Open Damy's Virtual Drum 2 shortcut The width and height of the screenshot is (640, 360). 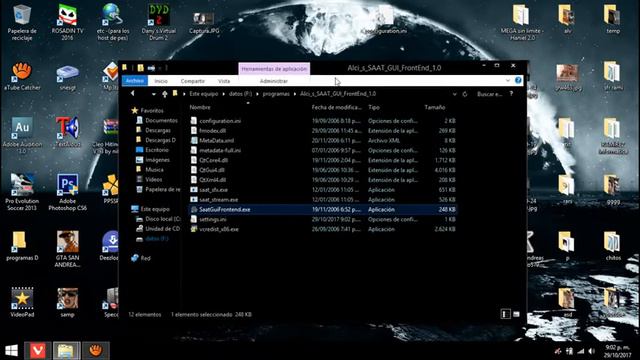[x=159, y=22]
